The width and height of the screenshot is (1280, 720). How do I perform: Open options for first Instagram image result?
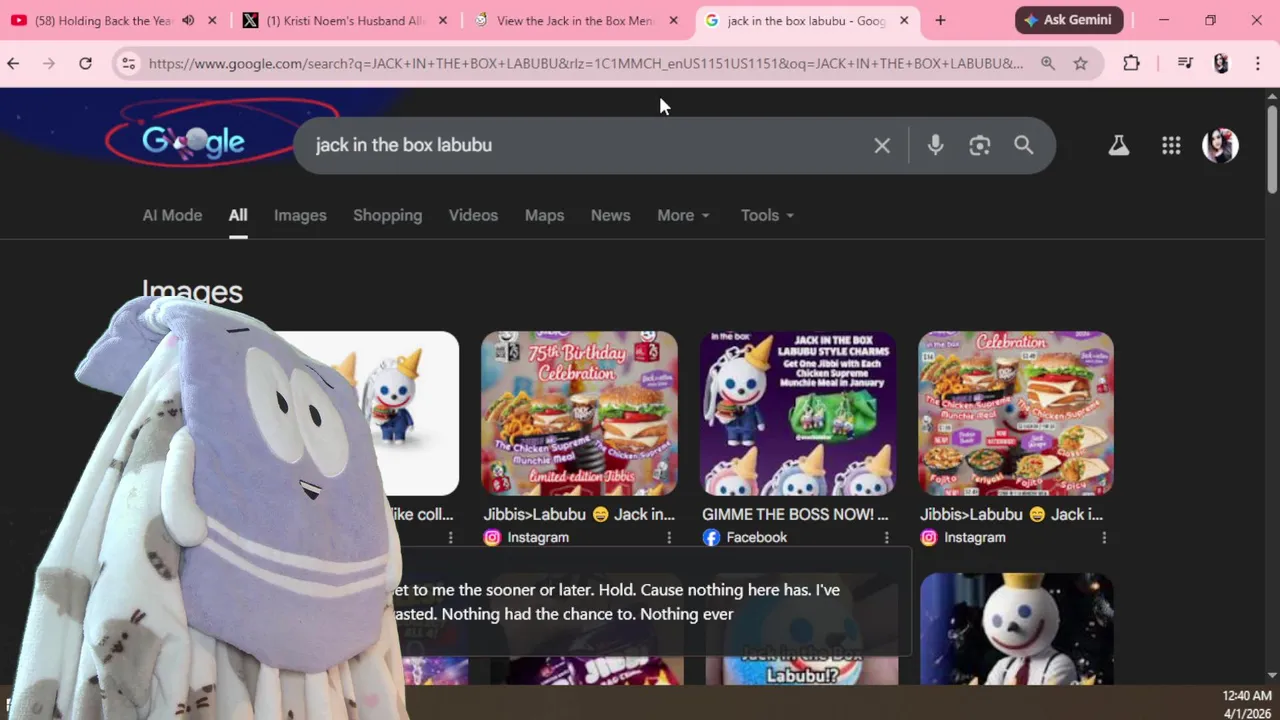click(x=669, y=538)
